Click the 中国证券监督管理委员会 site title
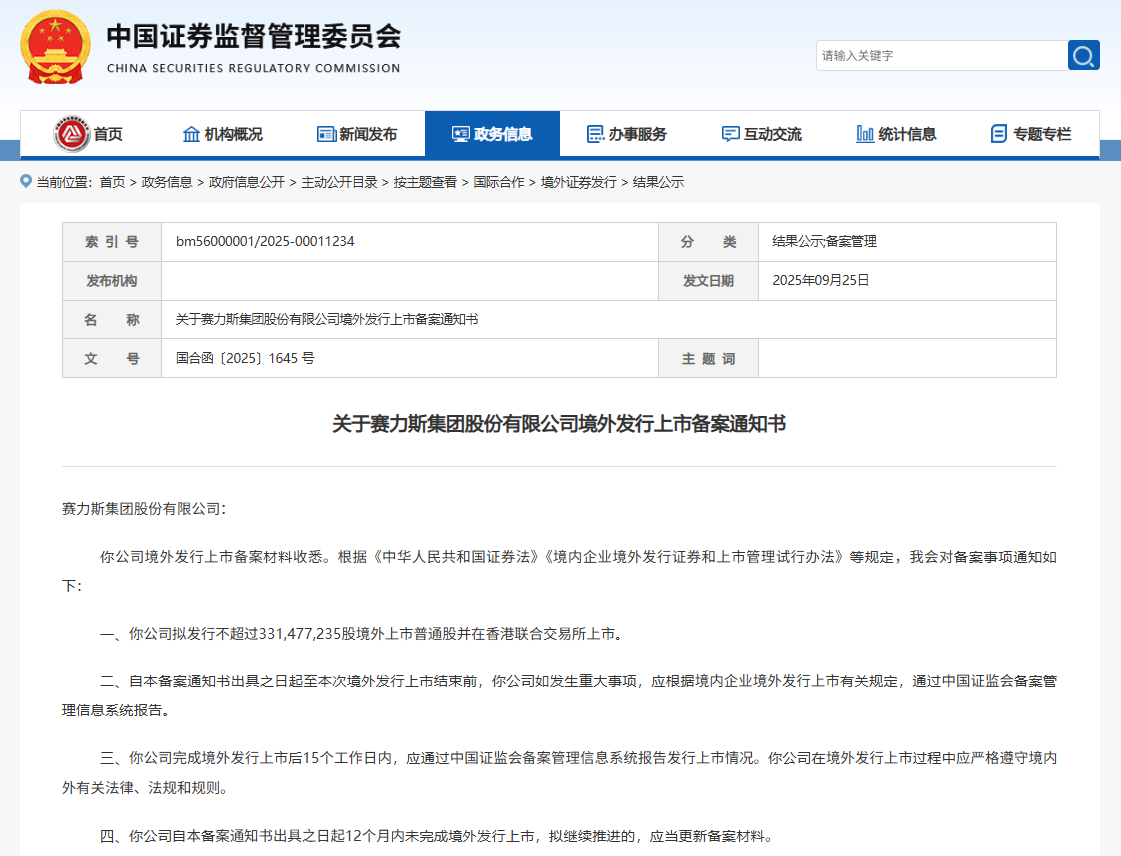The height and width of the screenshot is (856, 1121). click(253, 37)
